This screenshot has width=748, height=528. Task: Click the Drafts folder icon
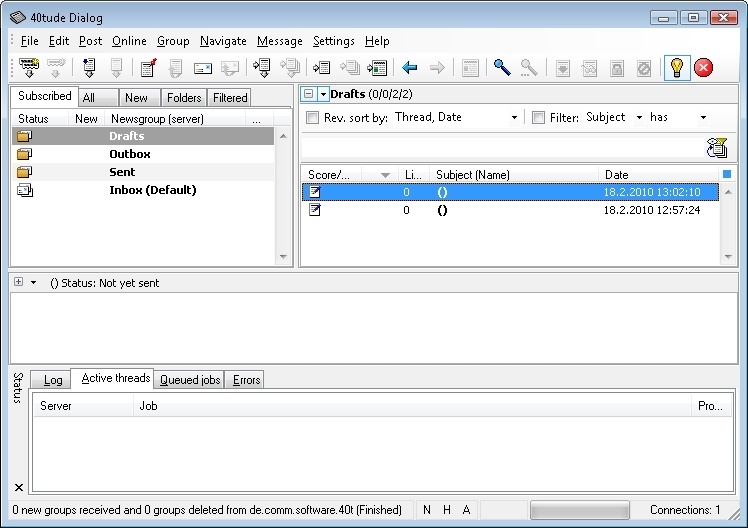[x=24, y=136]
